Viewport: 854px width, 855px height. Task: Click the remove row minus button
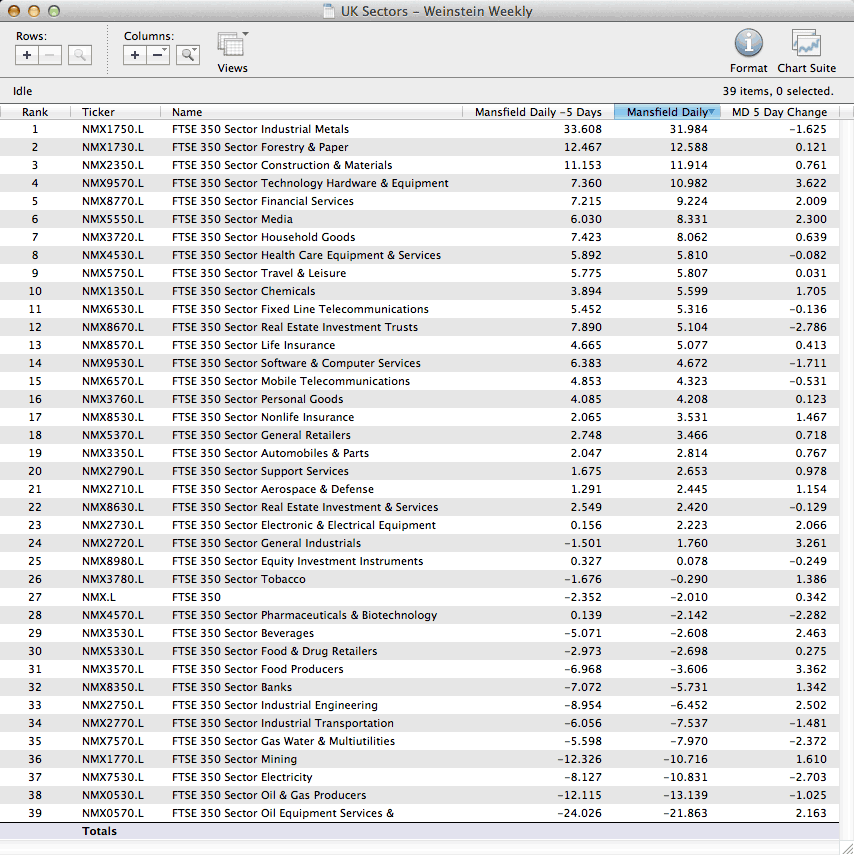click(51, 56)
